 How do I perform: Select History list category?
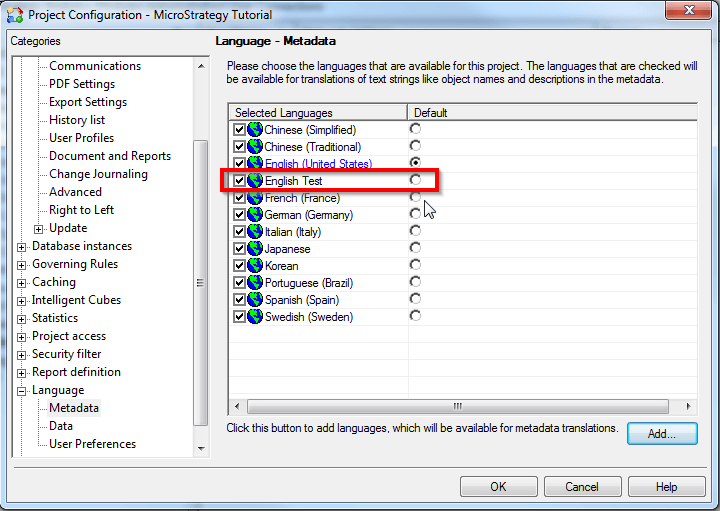[77, 119]
